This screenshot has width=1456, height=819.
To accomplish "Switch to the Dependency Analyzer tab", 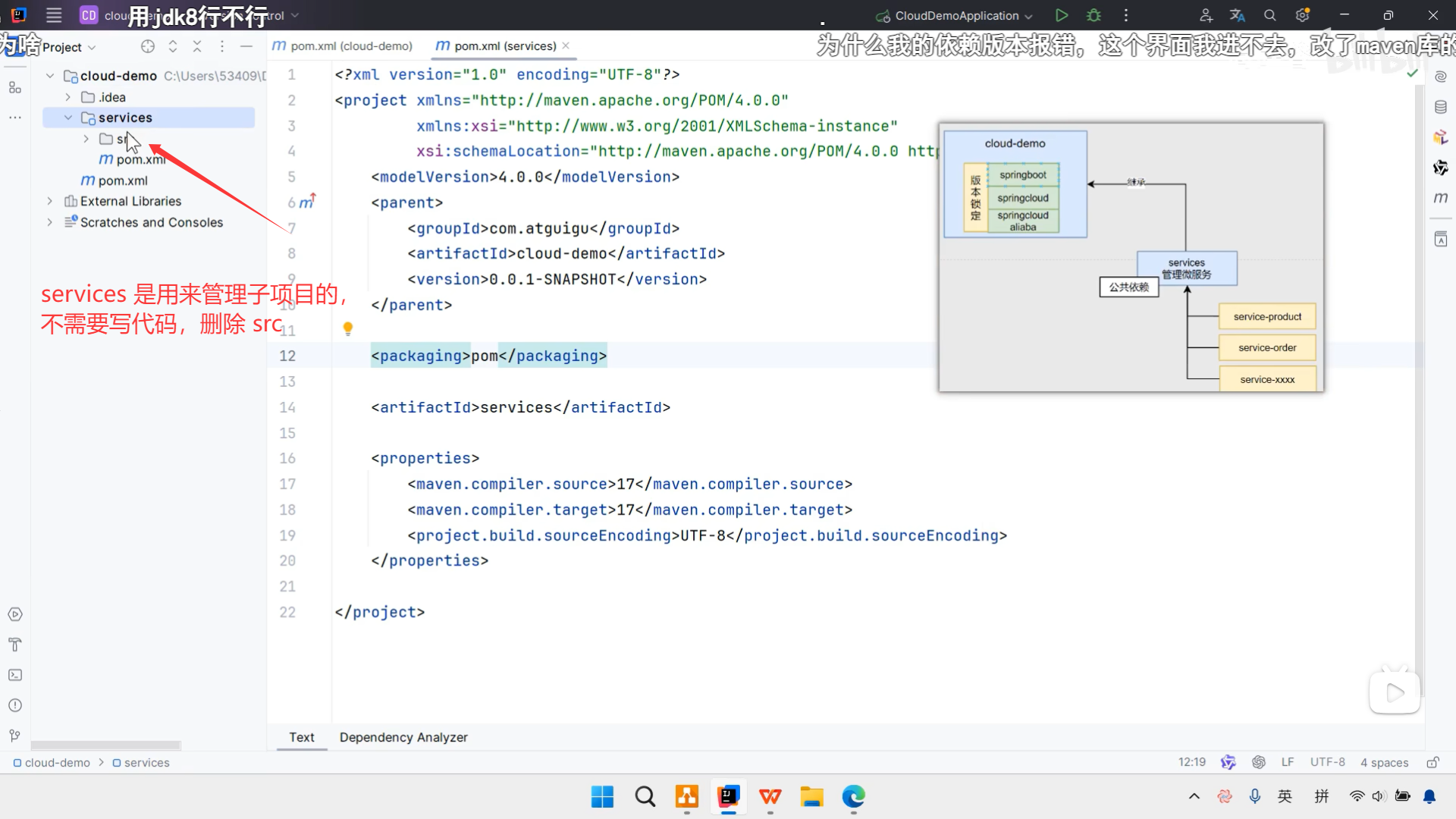I will (403, 737).
